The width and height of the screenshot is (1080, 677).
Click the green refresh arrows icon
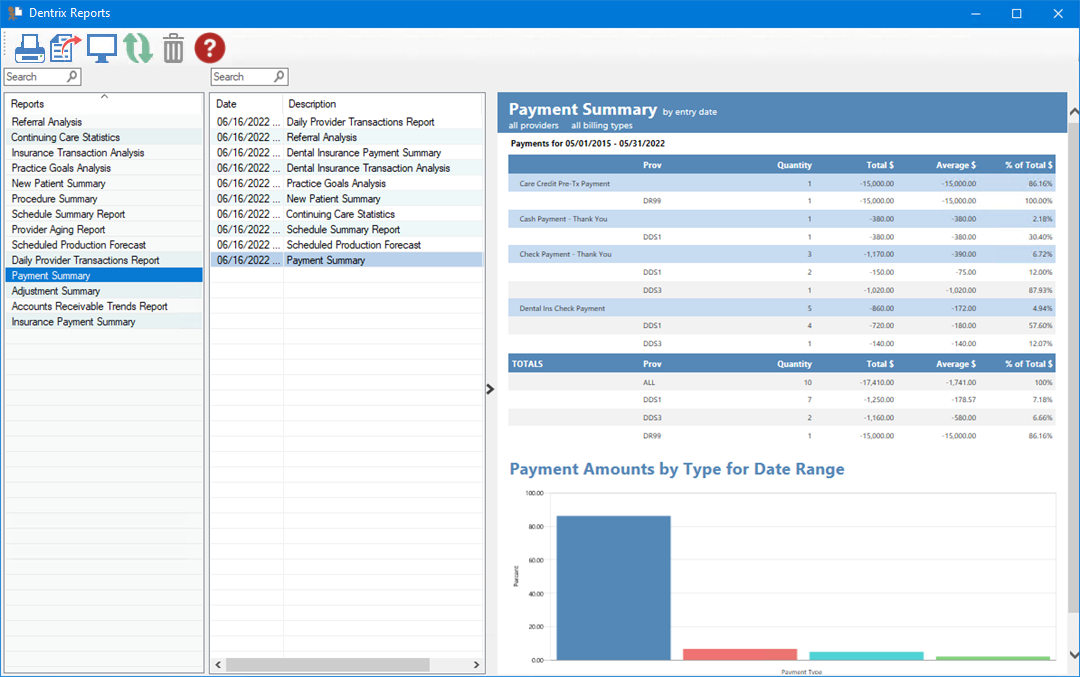138,48
